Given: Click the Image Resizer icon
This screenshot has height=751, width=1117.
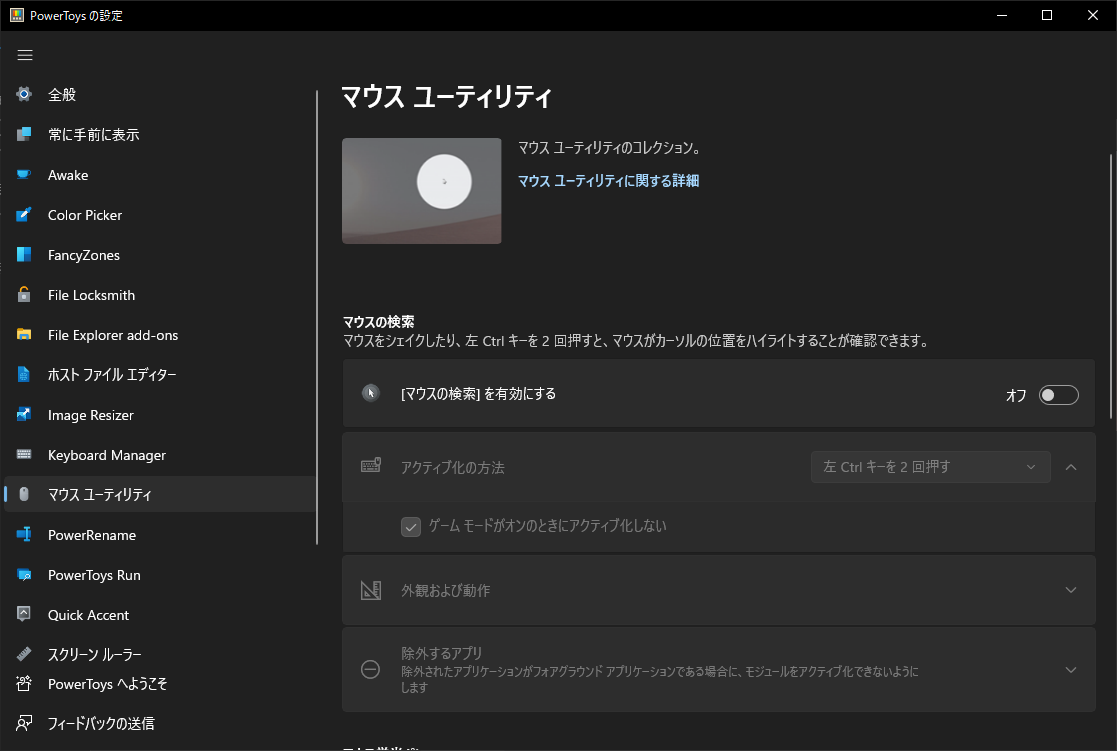Looking at the screenshot, I should [24, 415].
